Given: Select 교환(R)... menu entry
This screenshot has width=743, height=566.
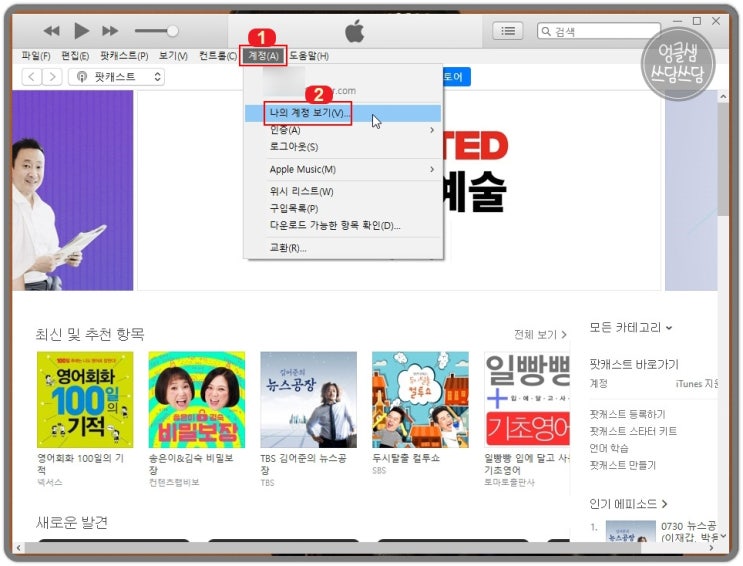Looking at the screenshot, I should tap(343, 248).
